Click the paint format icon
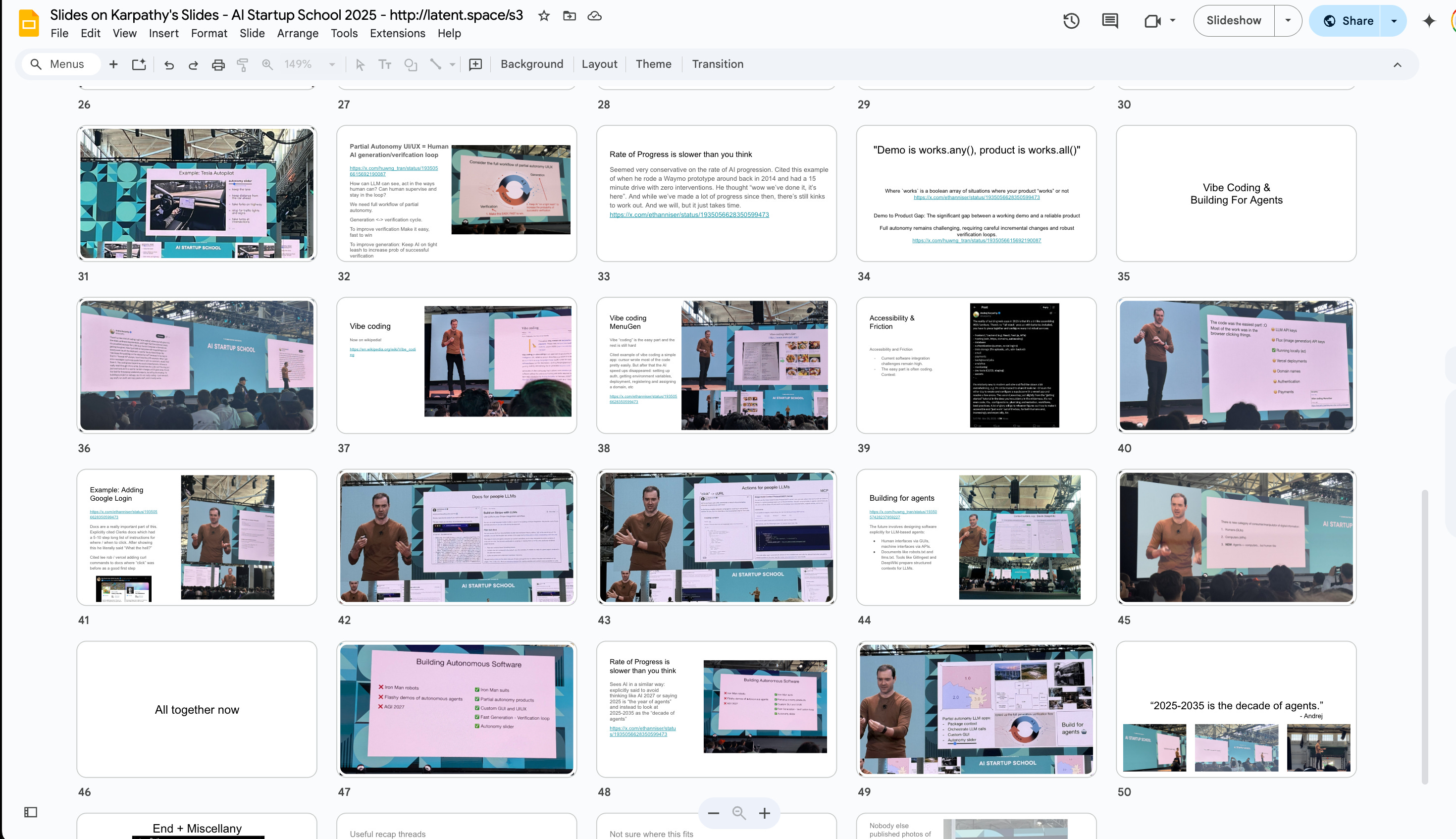Screen dimensions: 1456x839 coord(243,65)
